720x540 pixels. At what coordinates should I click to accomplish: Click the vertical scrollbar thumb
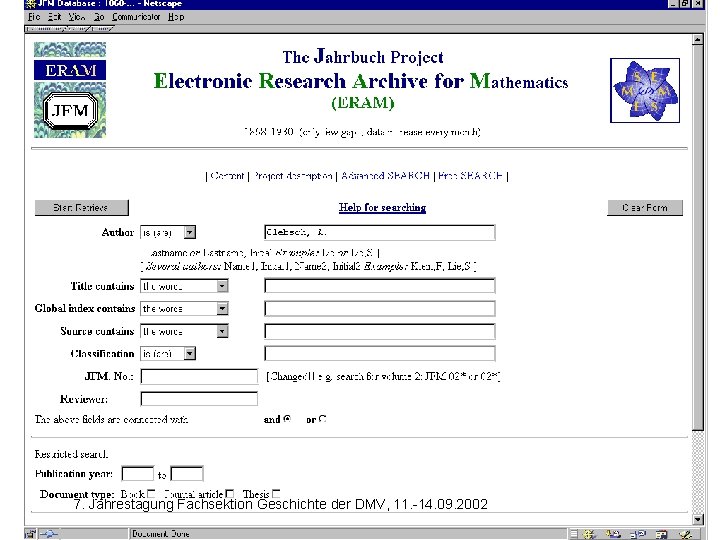click(698, 237)
